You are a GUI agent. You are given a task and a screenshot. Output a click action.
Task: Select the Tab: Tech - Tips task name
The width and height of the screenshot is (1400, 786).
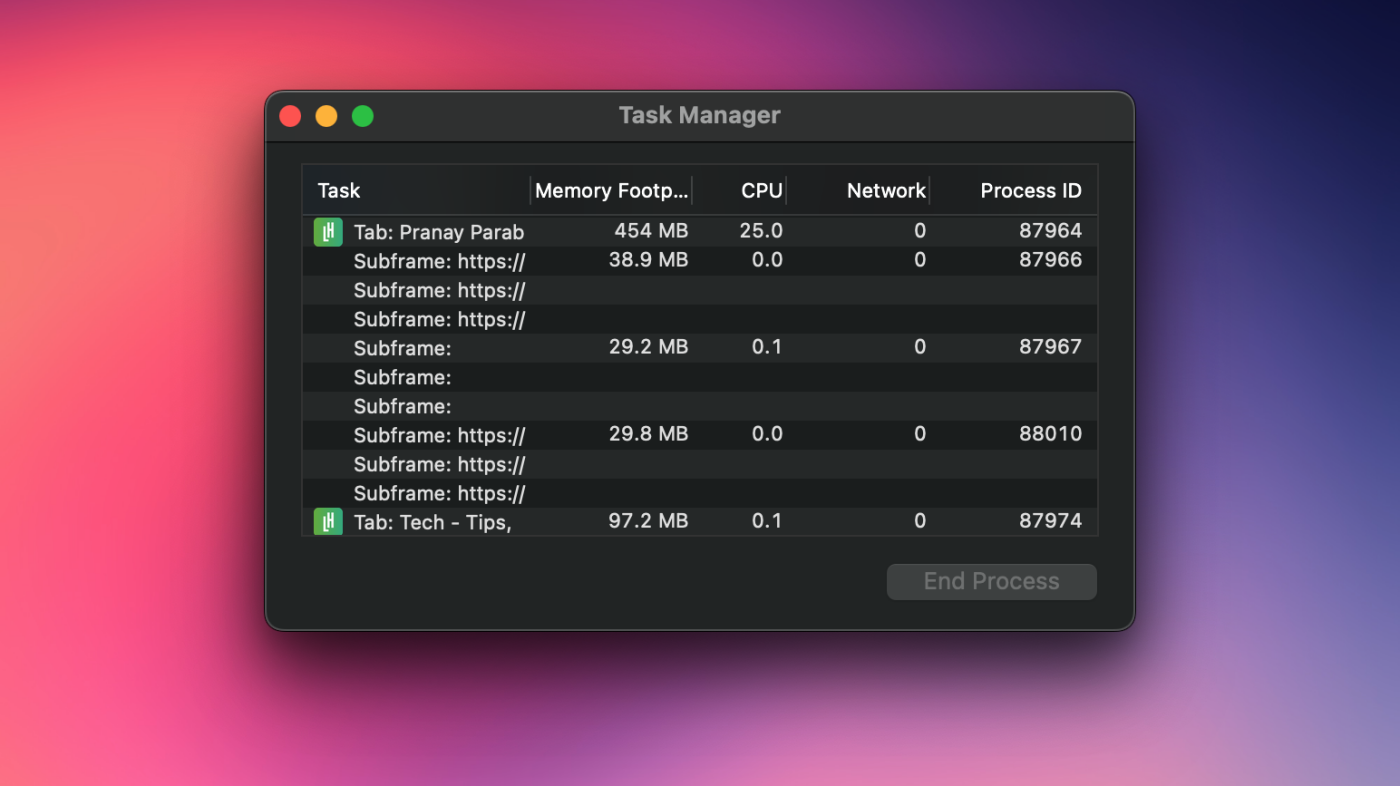[x=432, y=522]
